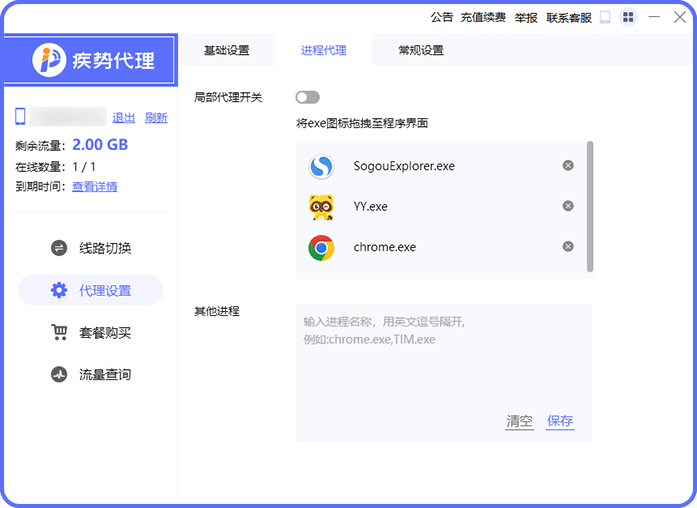Toggle the 局部代理开关 switch
This screenshot has height=508, width=697.
point(307,97)
